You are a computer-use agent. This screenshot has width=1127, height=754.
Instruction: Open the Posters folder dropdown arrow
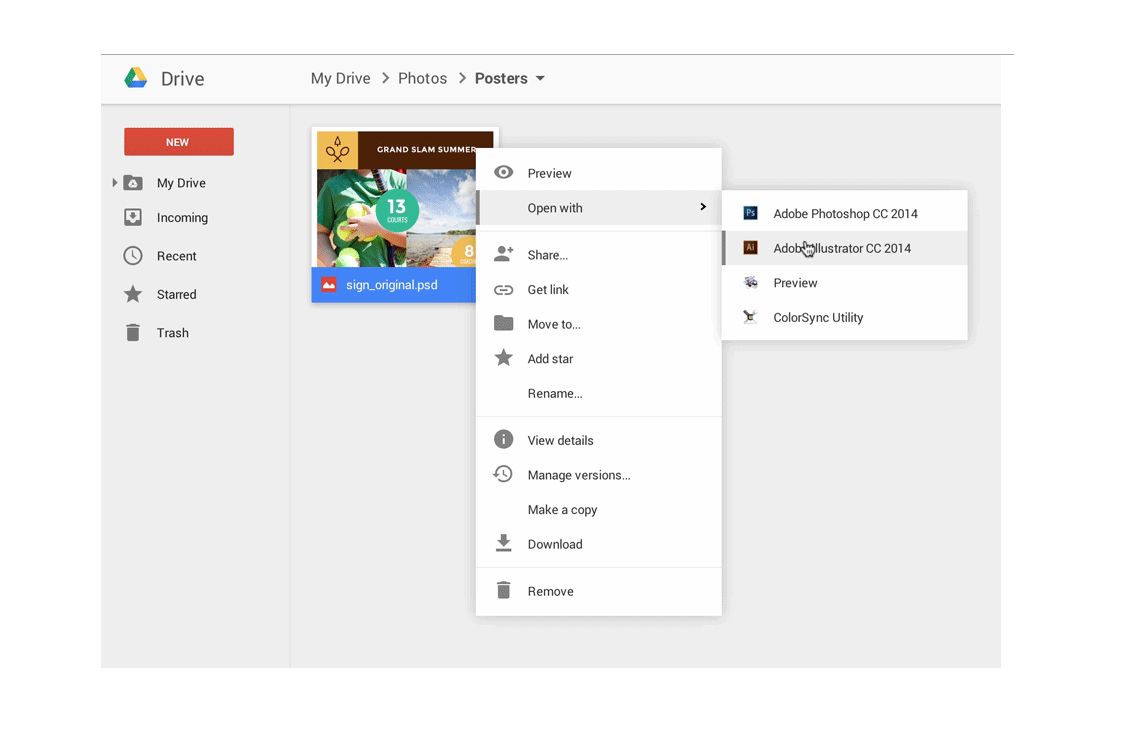[540, 78]
